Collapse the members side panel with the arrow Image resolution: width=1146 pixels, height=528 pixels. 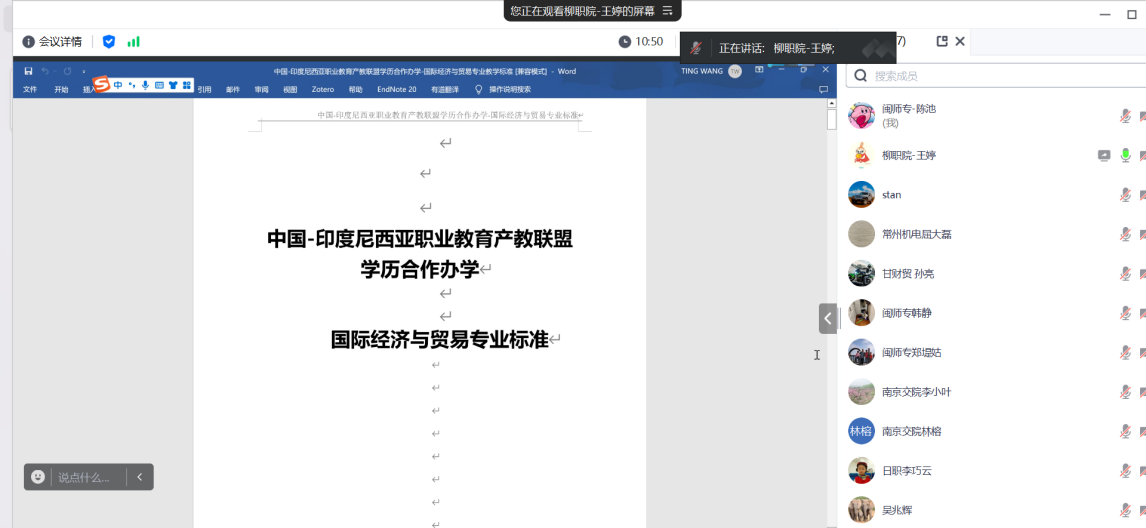828,319
